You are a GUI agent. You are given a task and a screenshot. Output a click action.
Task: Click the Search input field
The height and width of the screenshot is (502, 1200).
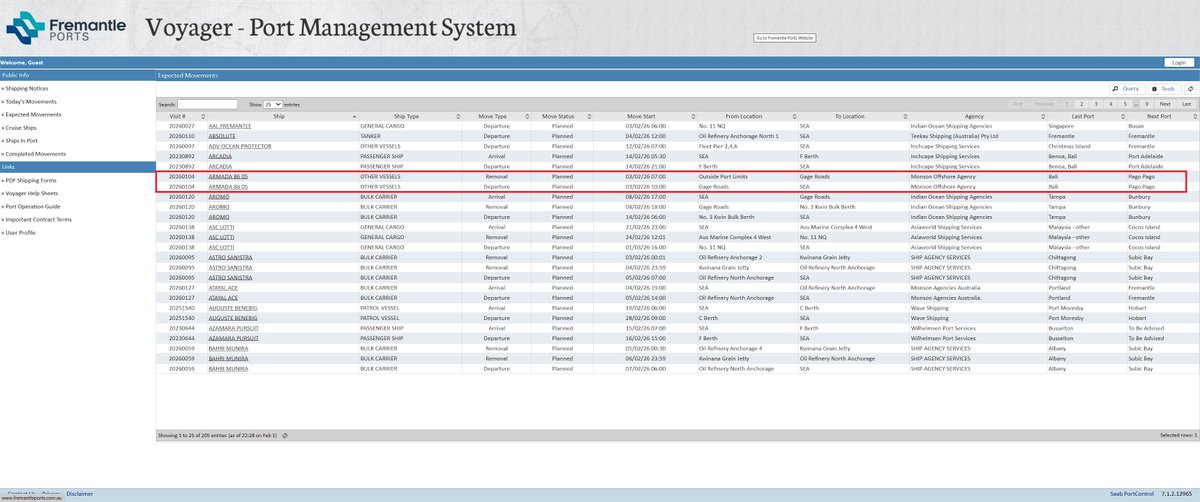(x=207, y=104)
